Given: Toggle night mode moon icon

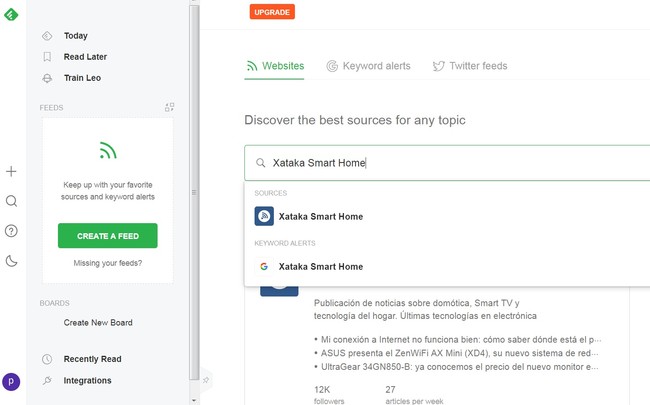Looking at the screenshot, I should [x=11, y=261].
